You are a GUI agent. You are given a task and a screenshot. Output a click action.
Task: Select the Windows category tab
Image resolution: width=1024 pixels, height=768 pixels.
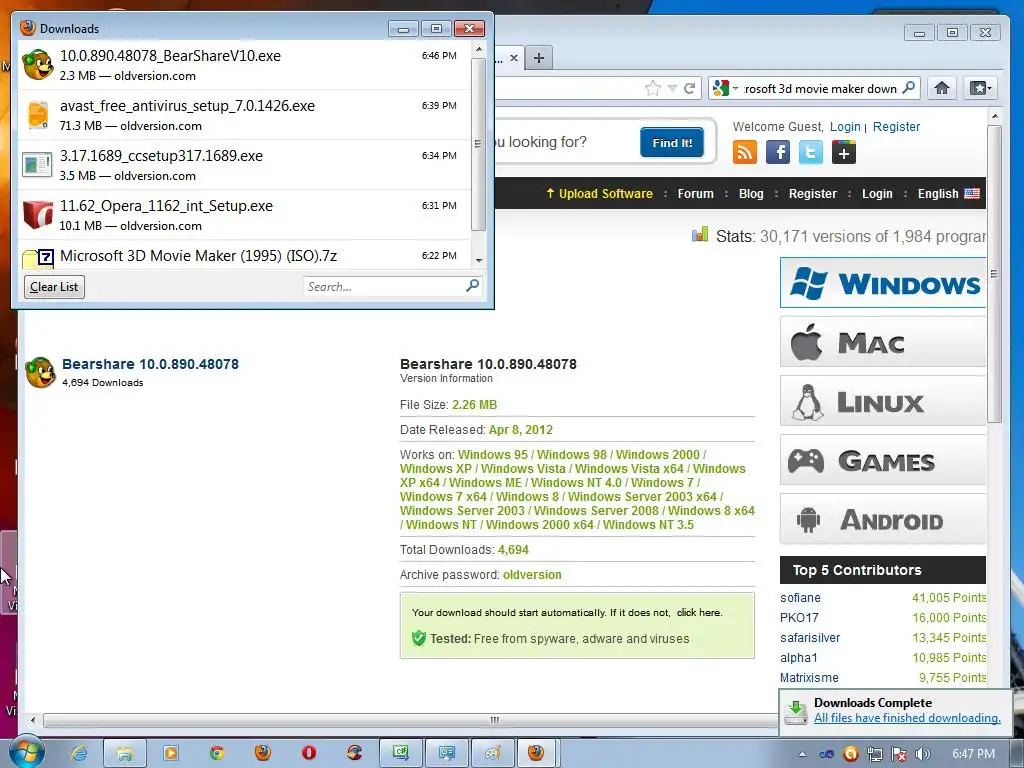883,283
